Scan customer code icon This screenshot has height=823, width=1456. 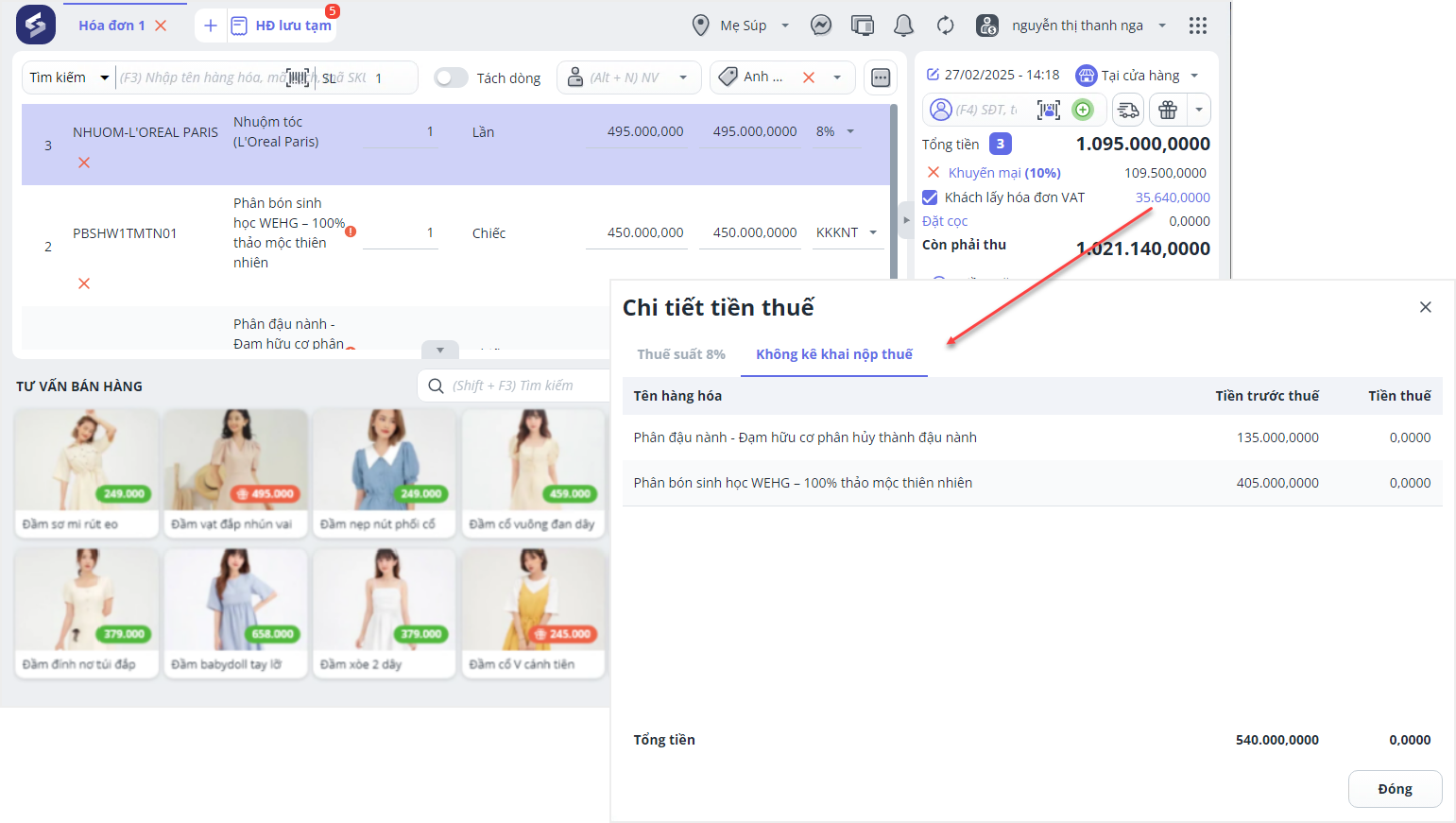pos(1049,110)
